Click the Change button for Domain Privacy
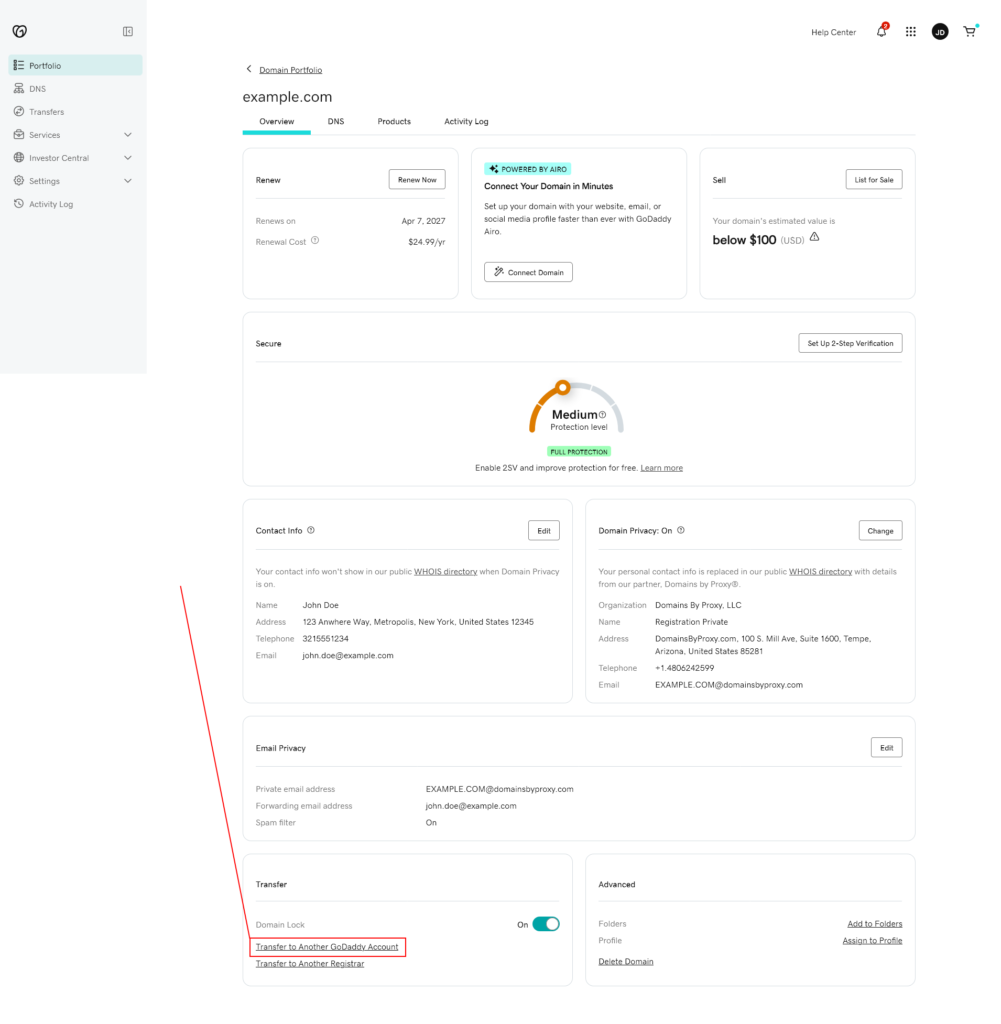 [880, 530]
